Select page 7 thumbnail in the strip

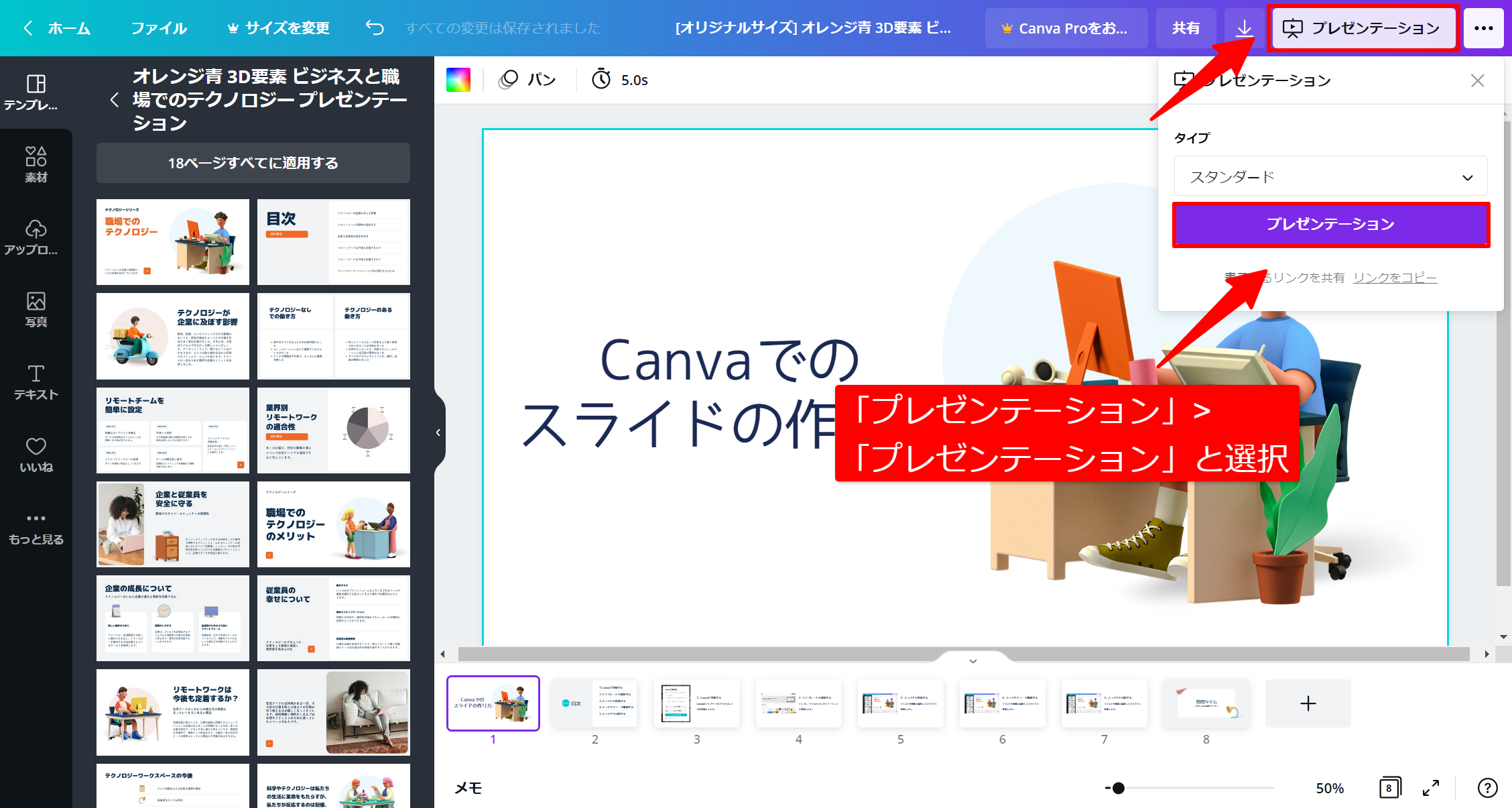(1104, 703)
